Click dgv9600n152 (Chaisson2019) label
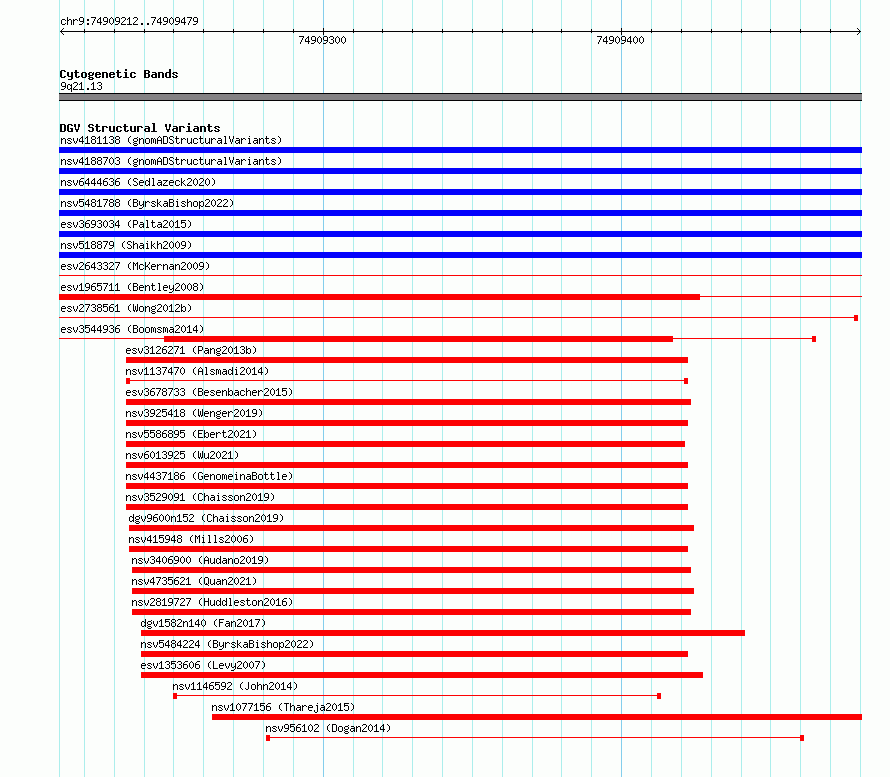 pos(206,518)
